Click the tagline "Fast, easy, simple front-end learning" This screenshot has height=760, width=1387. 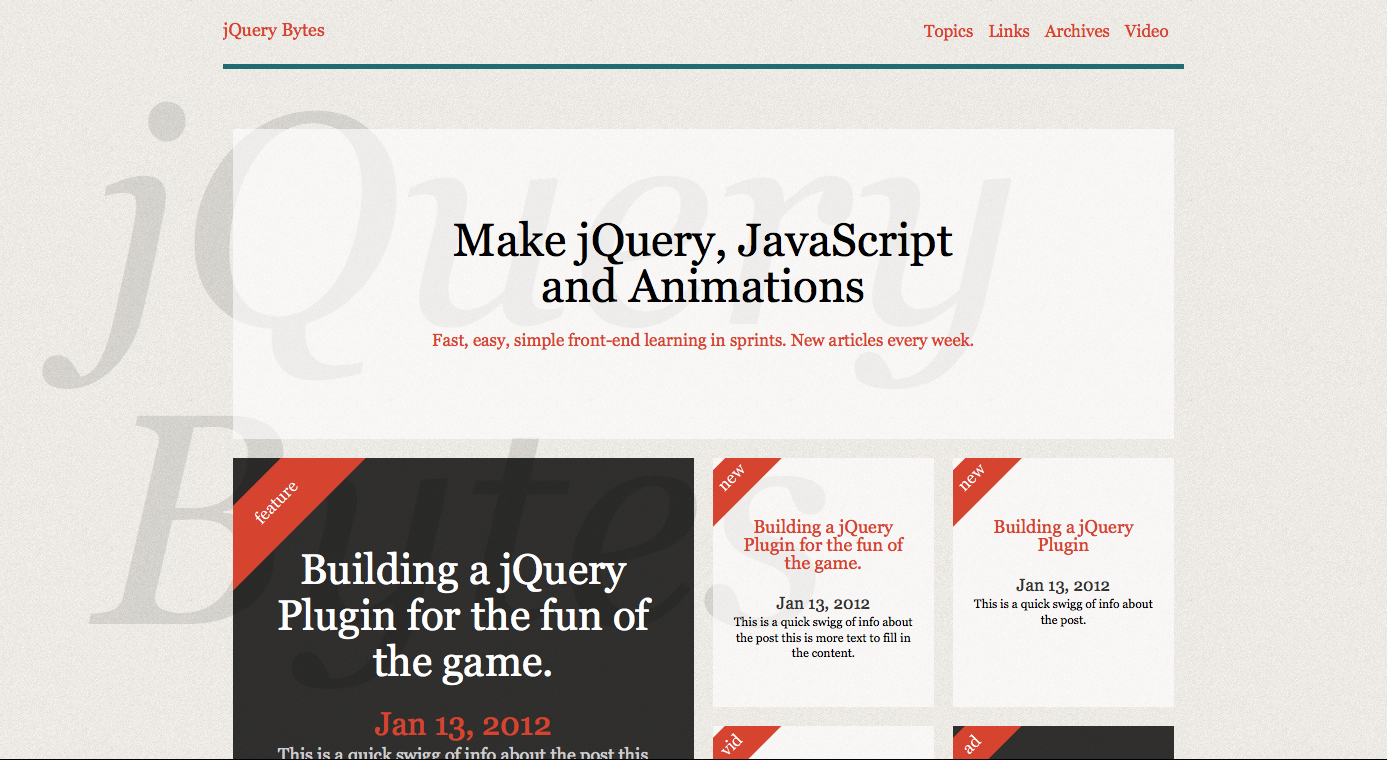pyautogui.click(x=703, y=340)
